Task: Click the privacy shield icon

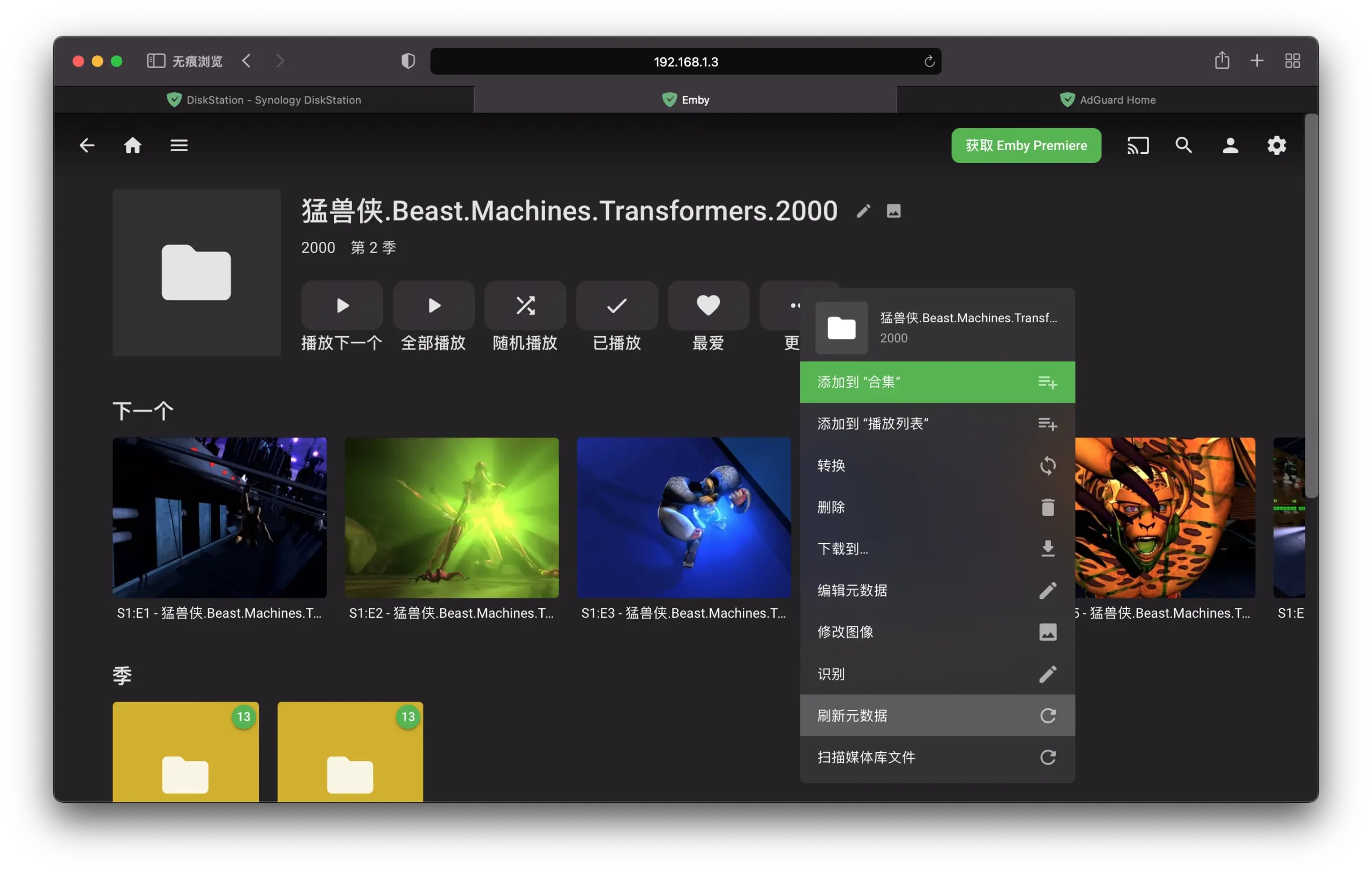Action: (408, 61)
